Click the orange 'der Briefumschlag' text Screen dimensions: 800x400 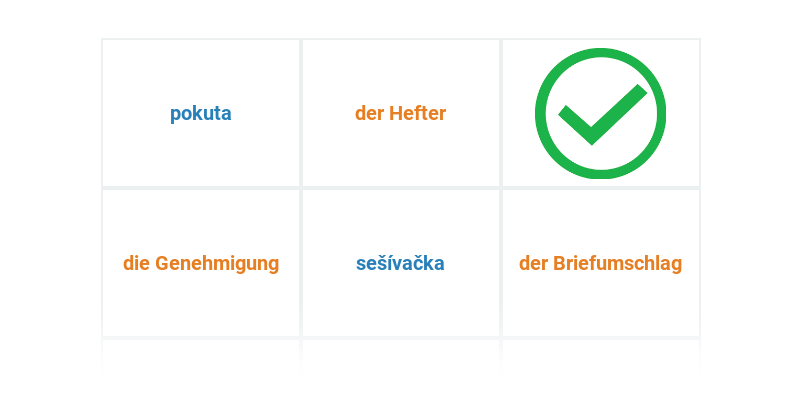pos(601,263)
